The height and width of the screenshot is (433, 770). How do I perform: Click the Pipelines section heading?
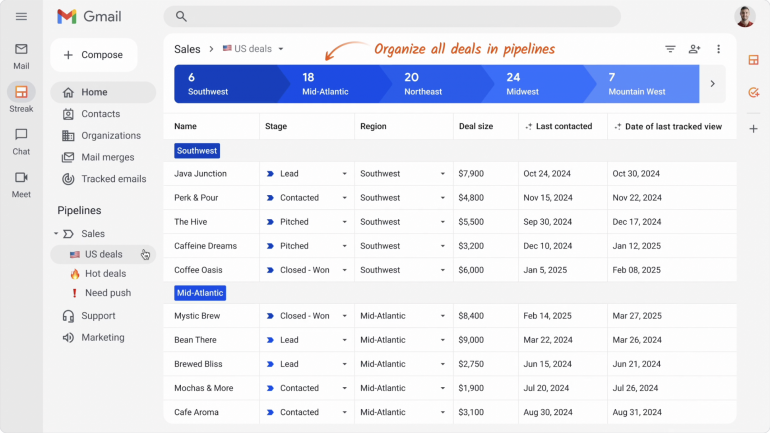click(79, 211)
